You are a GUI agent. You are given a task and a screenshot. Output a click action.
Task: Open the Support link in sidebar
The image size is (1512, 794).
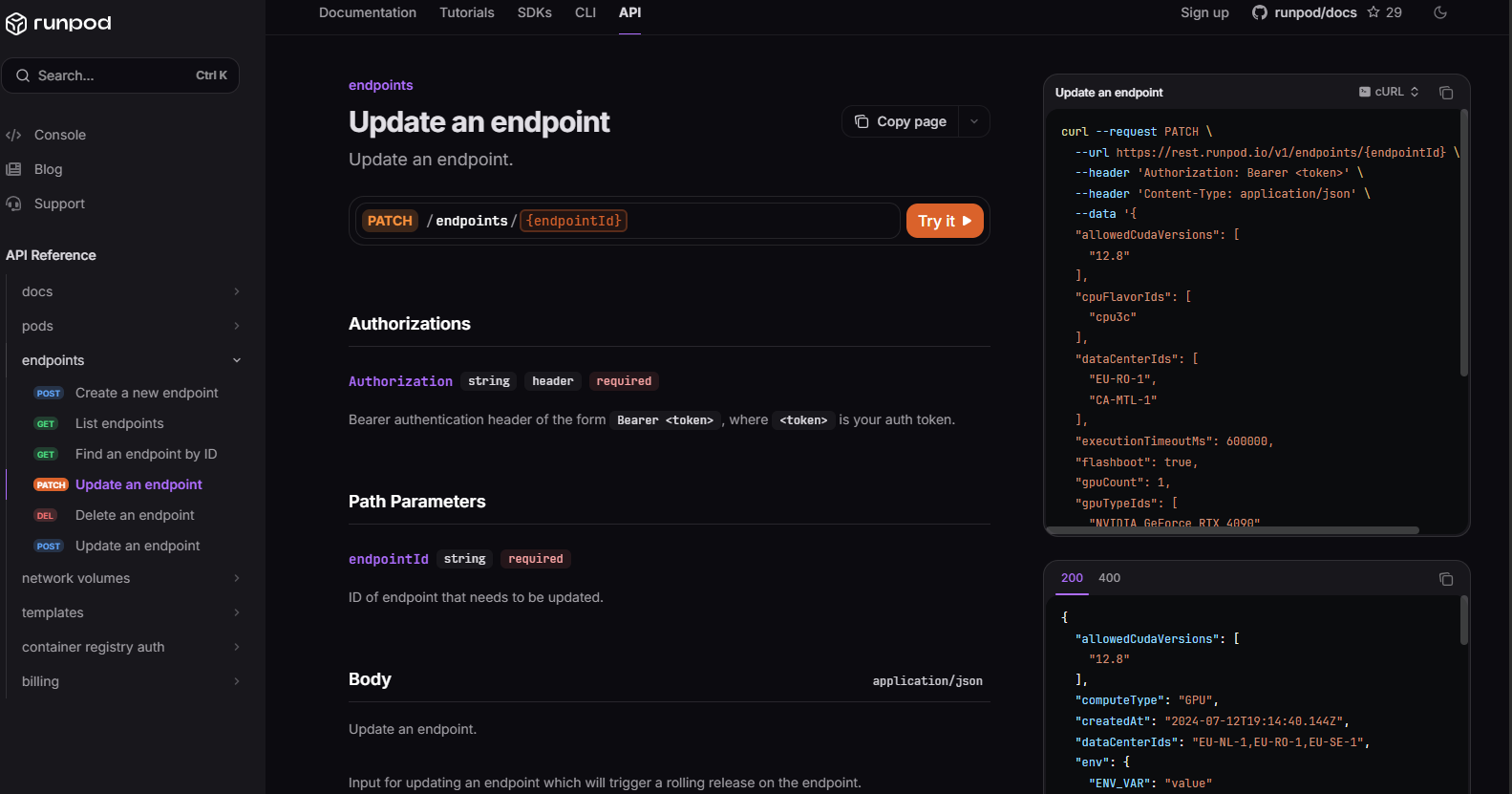point(59,204)
